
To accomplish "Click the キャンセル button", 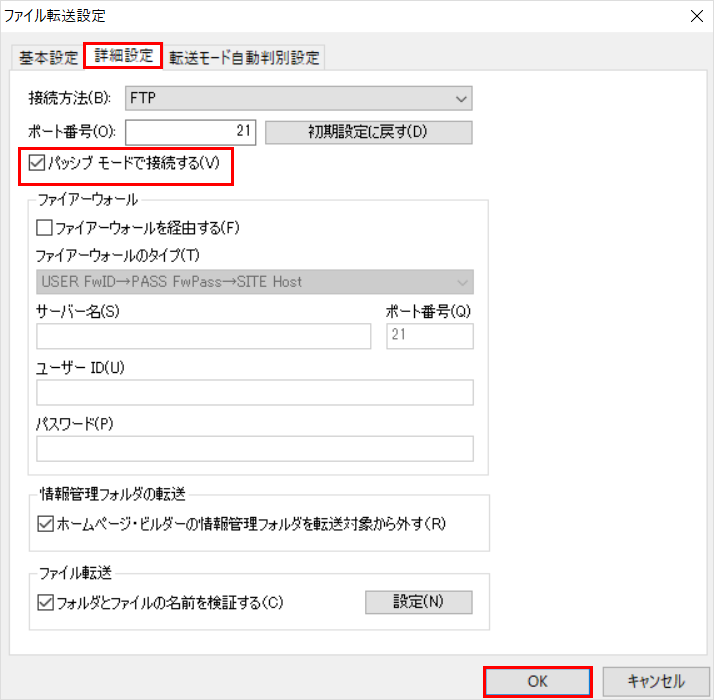I will coord(655,681).
